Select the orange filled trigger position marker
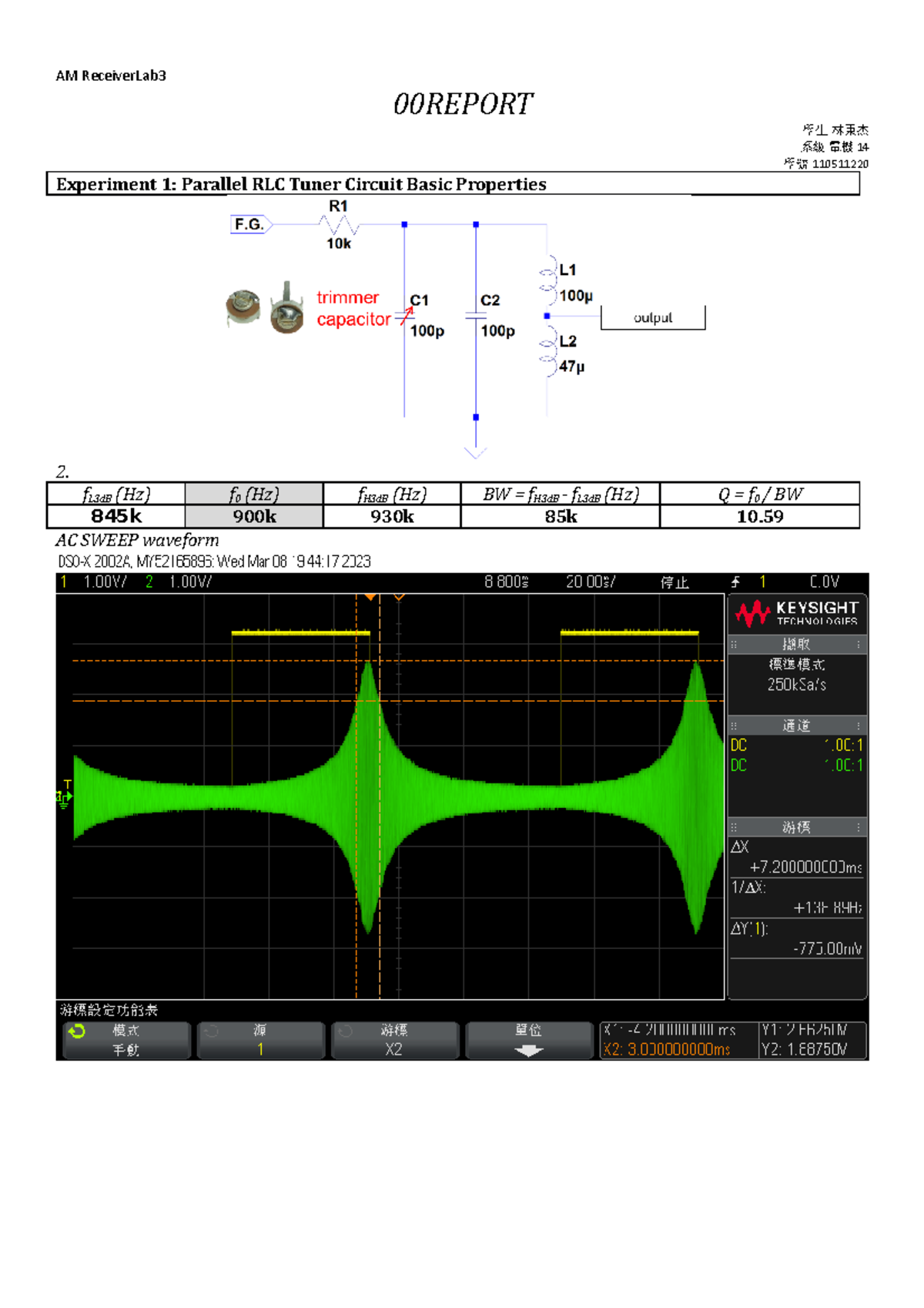The image size is (924, 1308). [370, 597]
